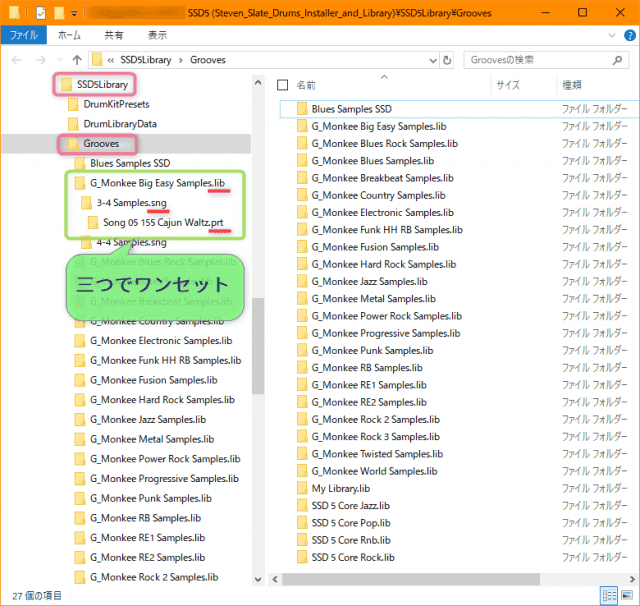Select G_Monkee RB Samples.lib in file list

tap(367, 368)
